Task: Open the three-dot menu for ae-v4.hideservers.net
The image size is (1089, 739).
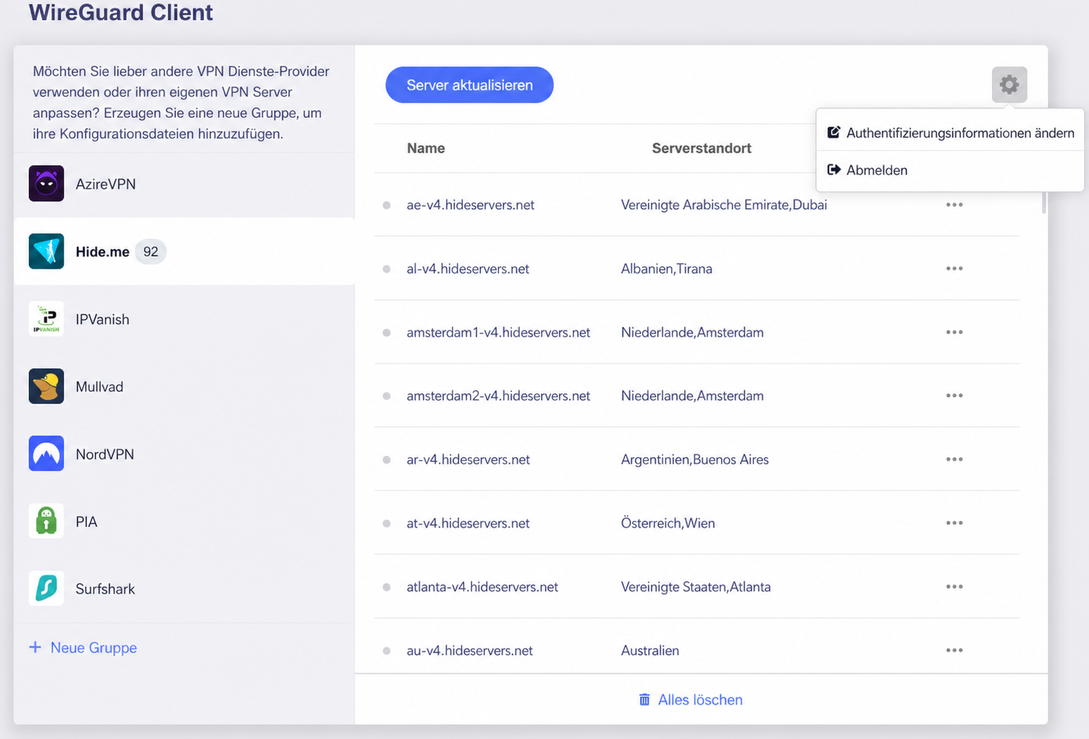Action: point(954,205)
